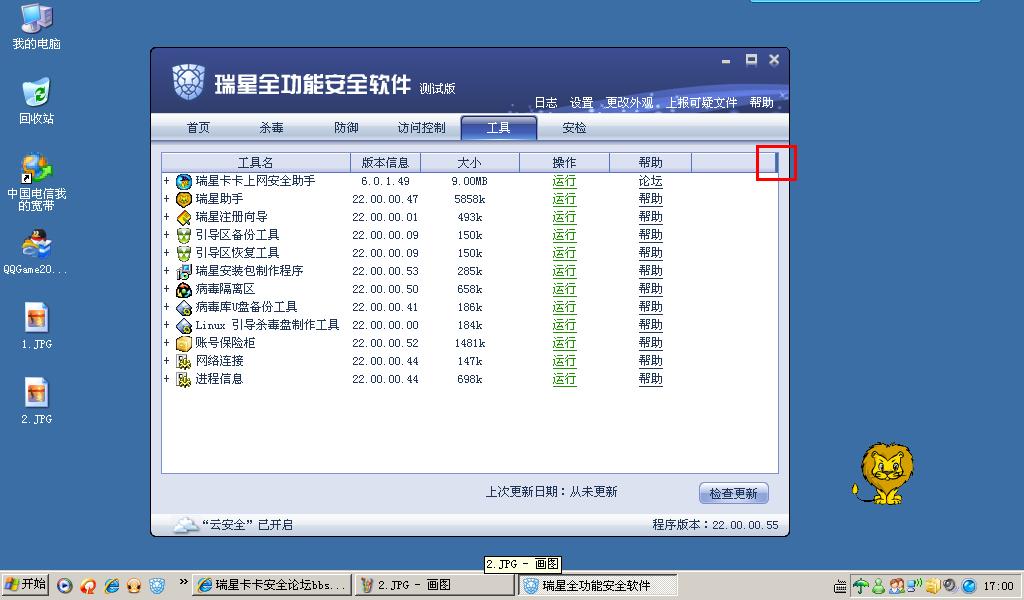Click 上报可疑文件 in the header
This screenshot has width=1024, height=600.
click(x=701, y=103)
